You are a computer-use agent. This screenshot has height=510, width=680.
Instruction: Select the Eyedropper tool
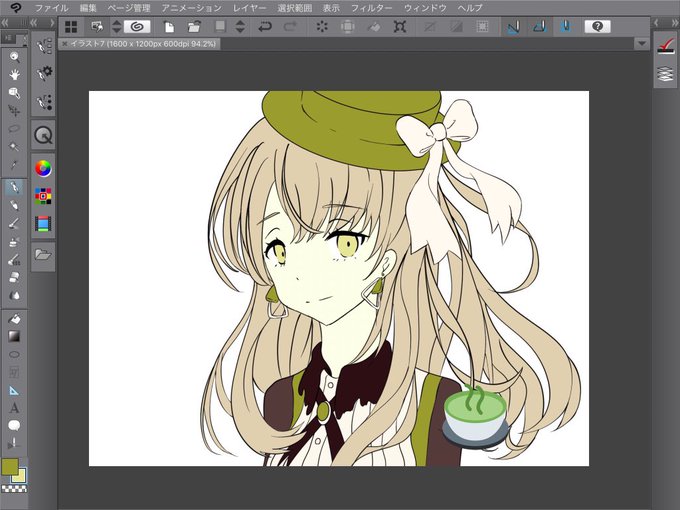(x=14, y=165)
